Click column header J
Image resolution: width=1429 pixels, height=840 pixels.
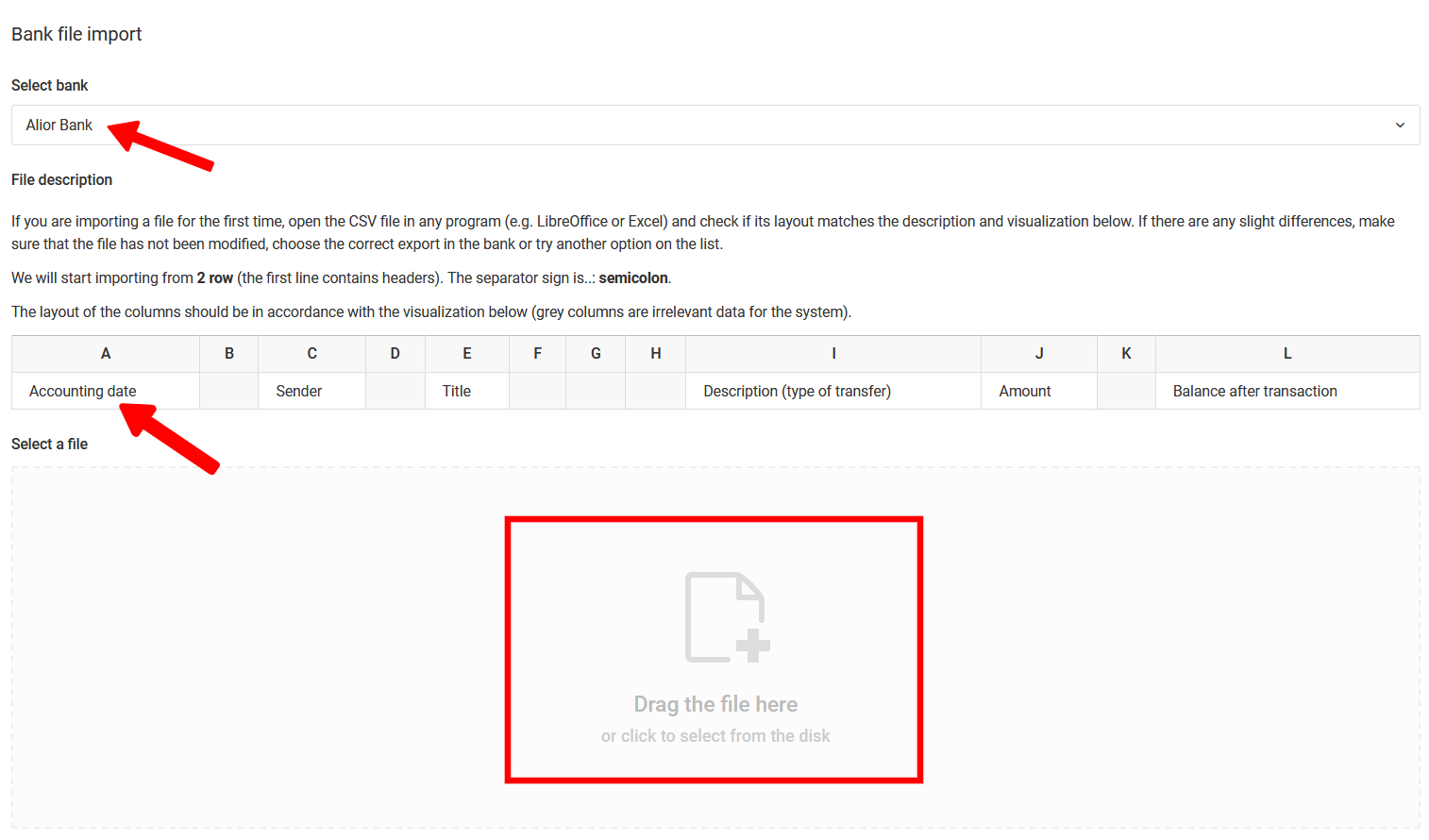[1038, 354]
